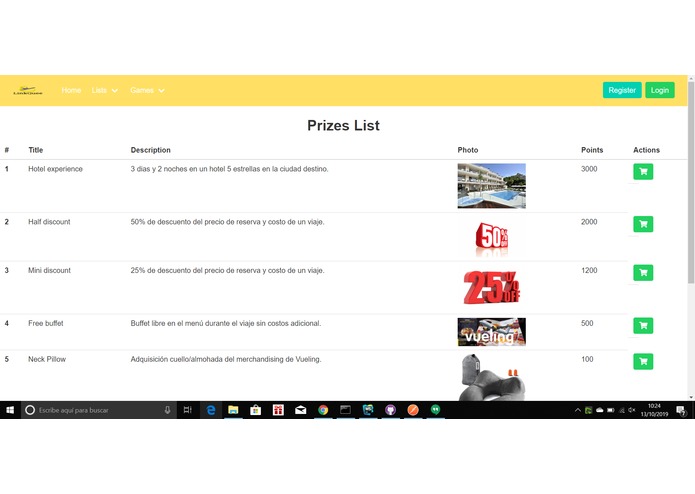
Task: Click the '3 dias y 2 noches' description
Action: point(229,169)
